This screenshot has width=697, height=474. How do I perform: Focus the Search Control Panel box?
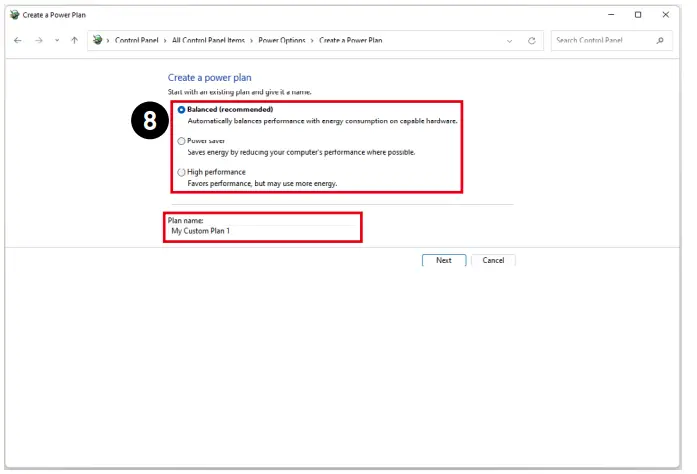click(601, 40)
